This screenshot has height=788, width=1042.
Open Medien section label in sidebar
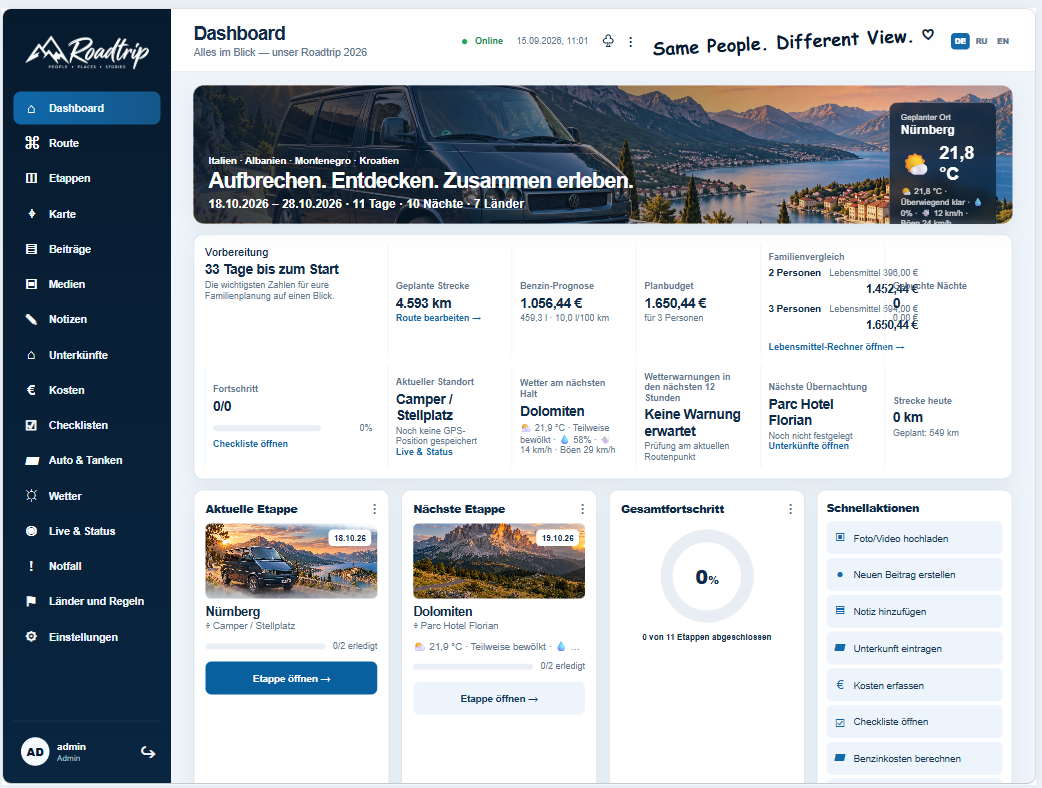tap(66, 284)
